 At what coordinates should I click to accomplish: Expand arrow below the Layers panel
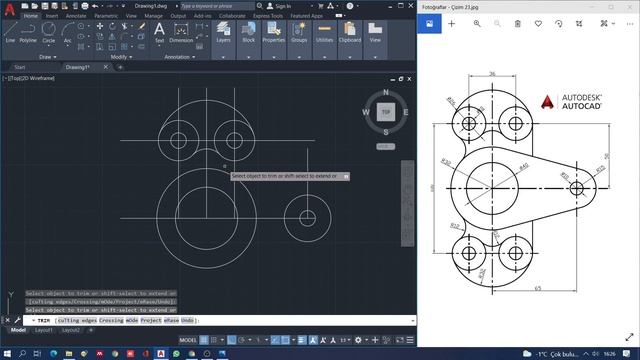click(x=223, y=58)
